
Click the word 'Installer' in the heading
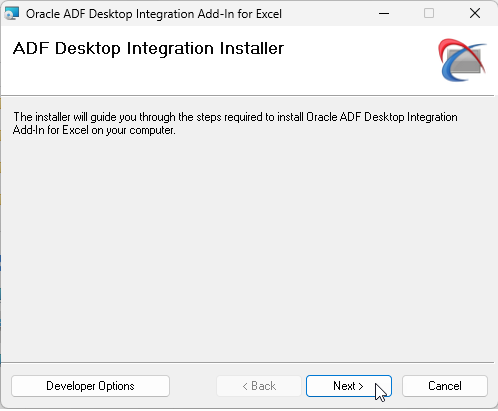point(252,48)
